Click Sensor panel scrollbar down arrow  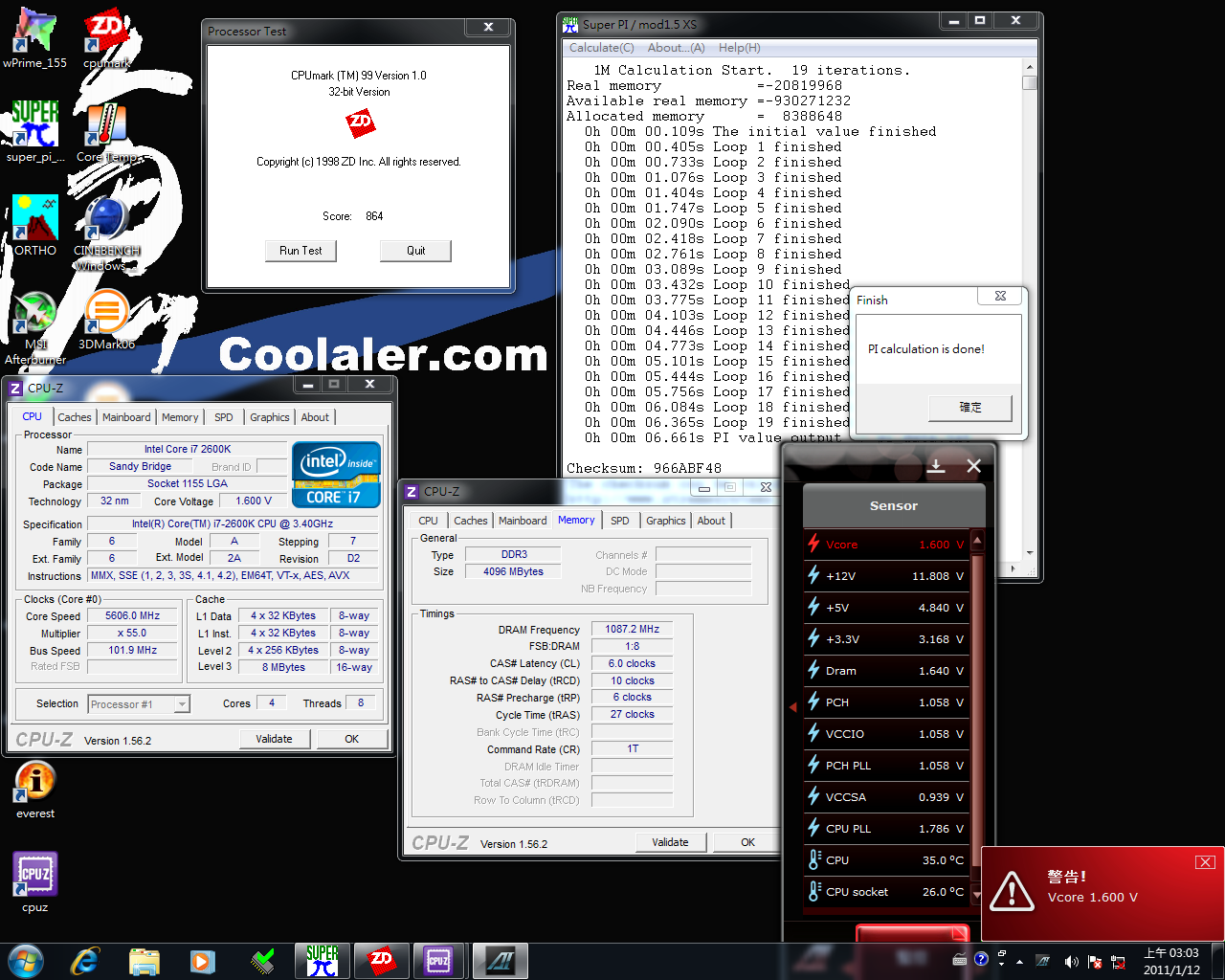tap(977, 894)
